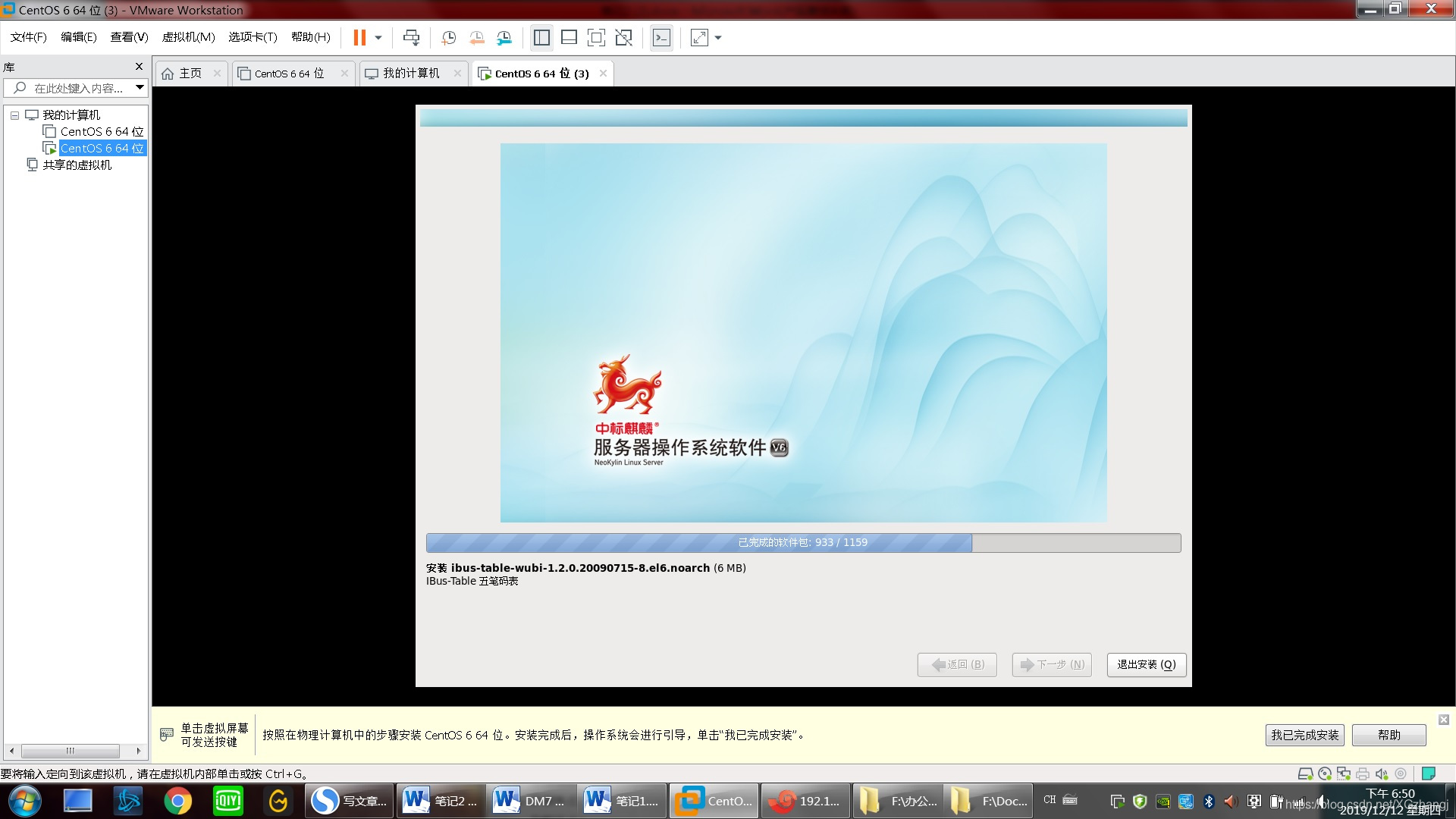This screenshot has width=1456, height=819.
Task: Click the 返回 (B) button
Action: pyautogui.click(x=957, y=665)
